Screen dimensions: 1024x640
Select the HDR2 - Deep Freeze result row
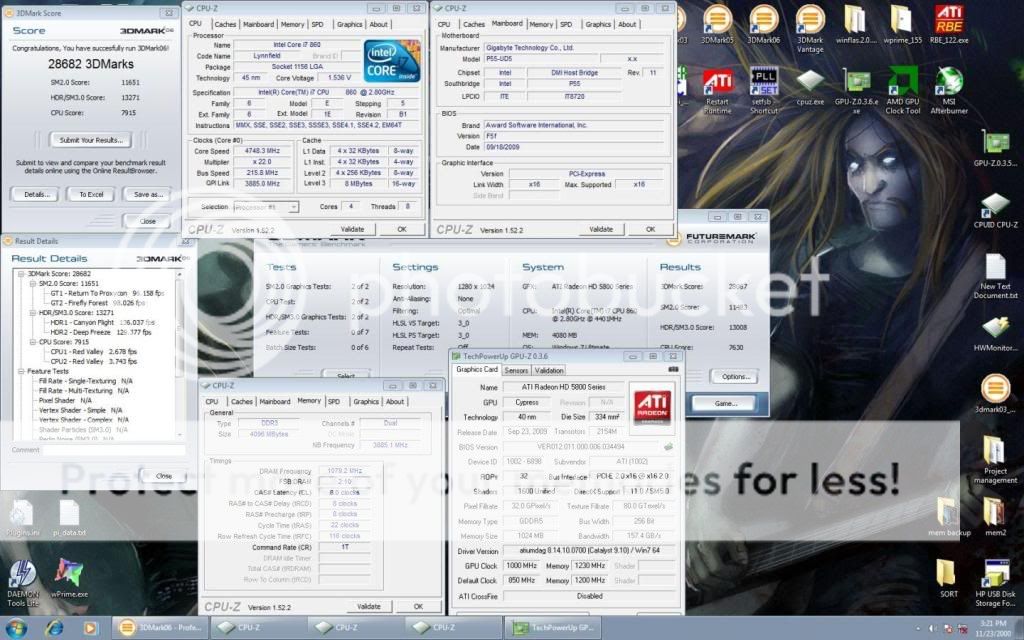(101, 332)
